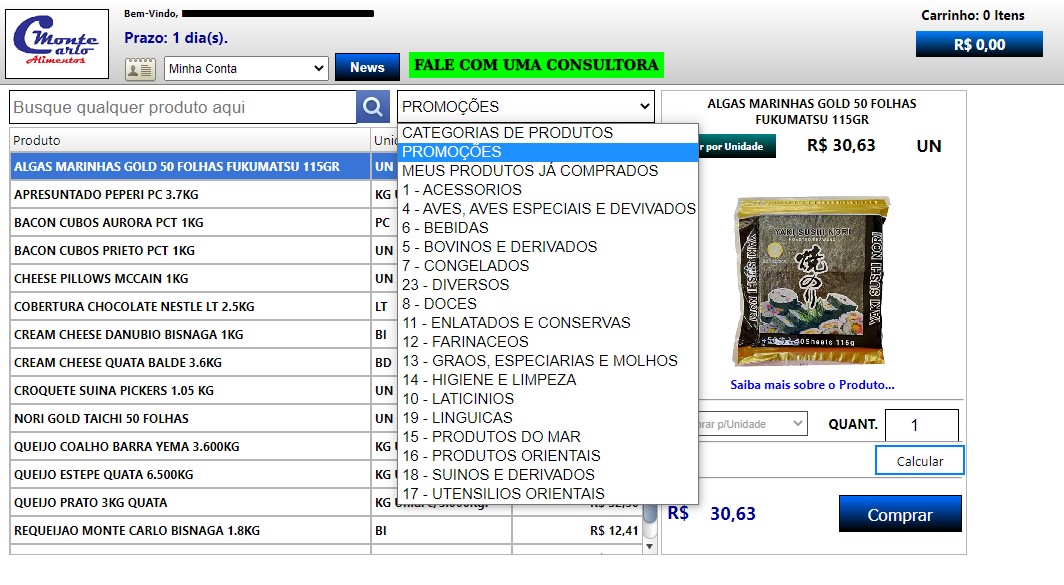
Task: Click the cart total showing R$ 0,00
Action: point(978,43)
